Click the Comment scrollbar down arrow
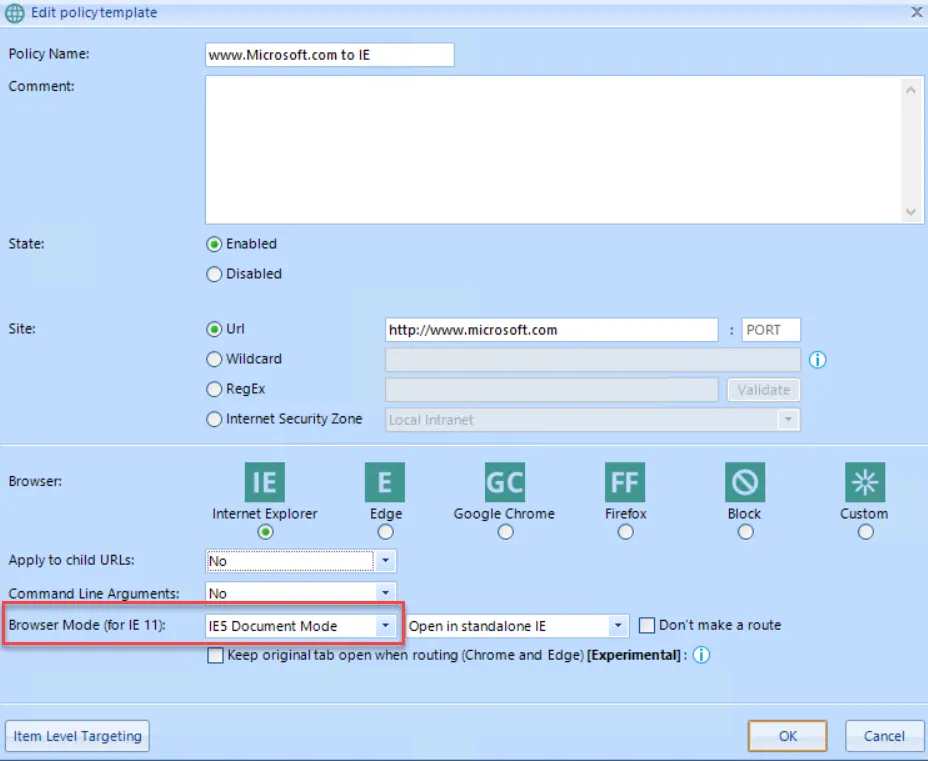928x761 pixels. 911,212
